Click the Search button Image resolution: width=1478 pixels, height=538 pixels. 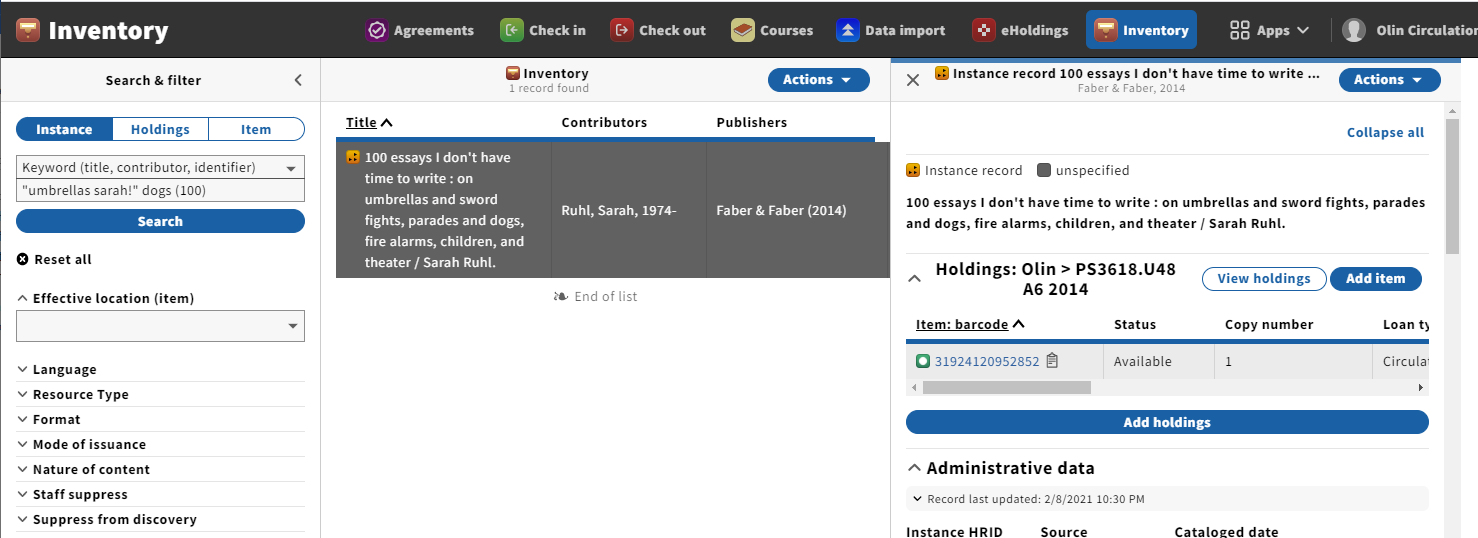point(160,221)
